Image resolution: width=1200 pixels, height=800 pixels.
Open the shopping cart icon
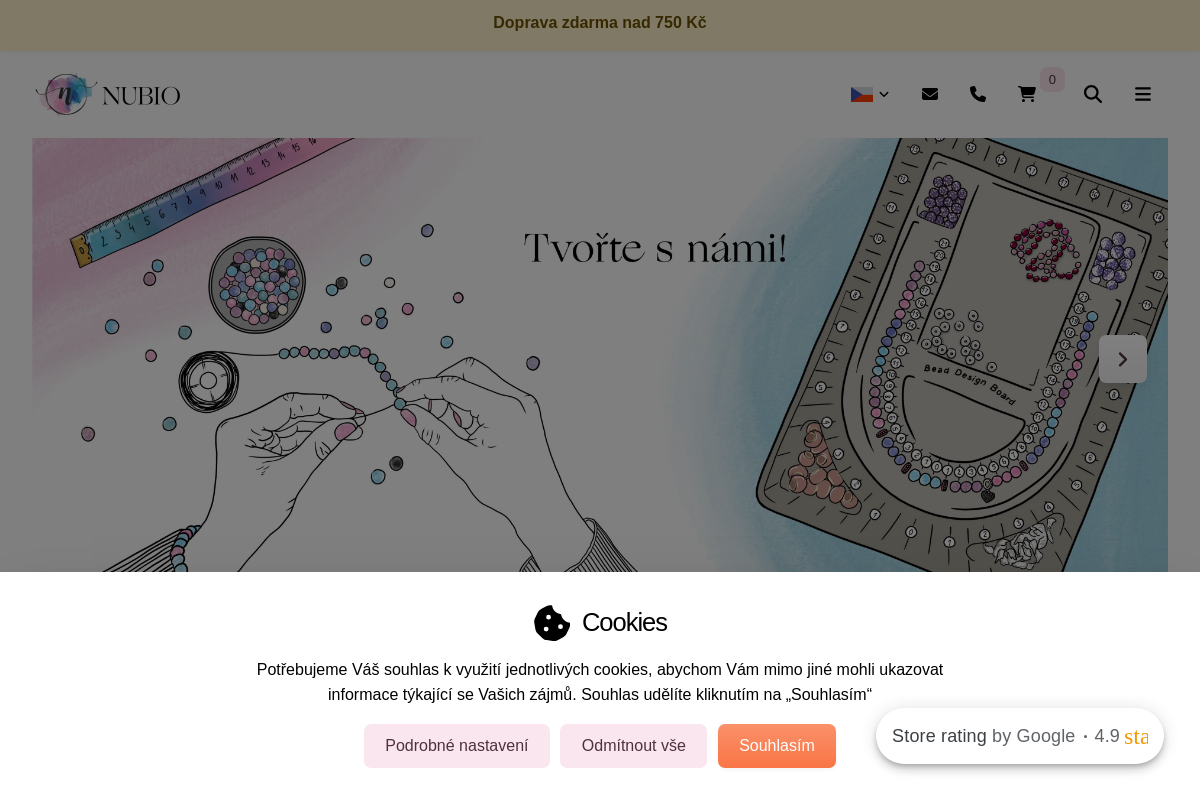[x=1027, y=94]
